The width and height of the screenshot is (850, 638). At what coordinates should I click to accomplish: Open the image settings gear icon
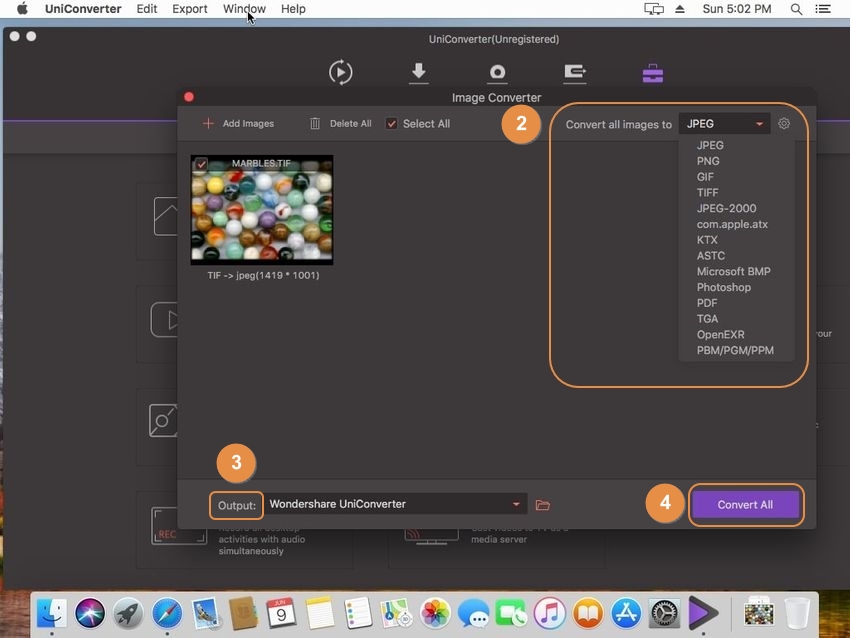tap(784, 124)
